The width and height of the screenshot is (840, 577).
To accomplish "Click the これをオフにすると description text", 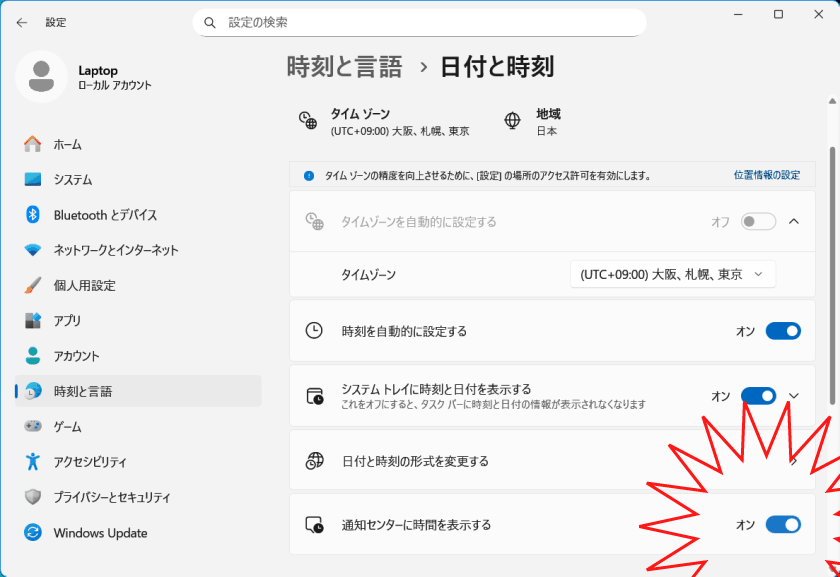I will pos(493,404).
